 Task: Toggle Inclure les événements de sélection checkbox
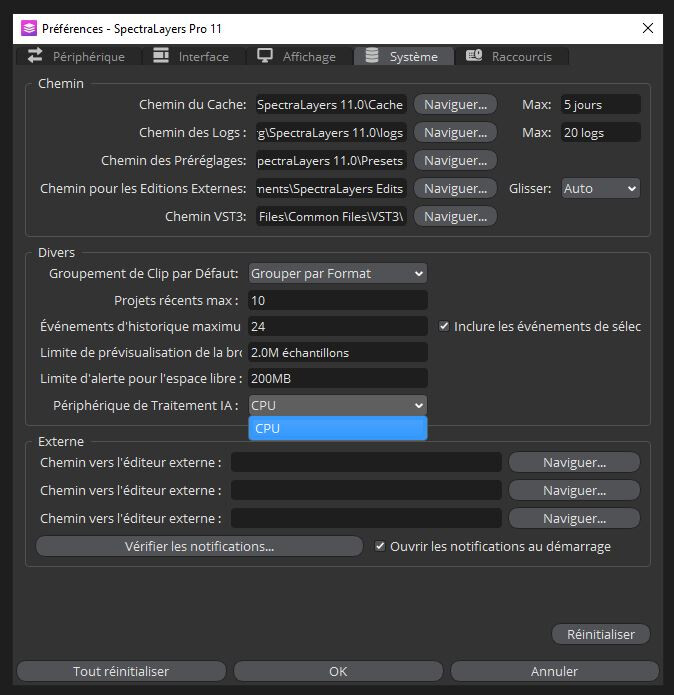coord(444,326)
